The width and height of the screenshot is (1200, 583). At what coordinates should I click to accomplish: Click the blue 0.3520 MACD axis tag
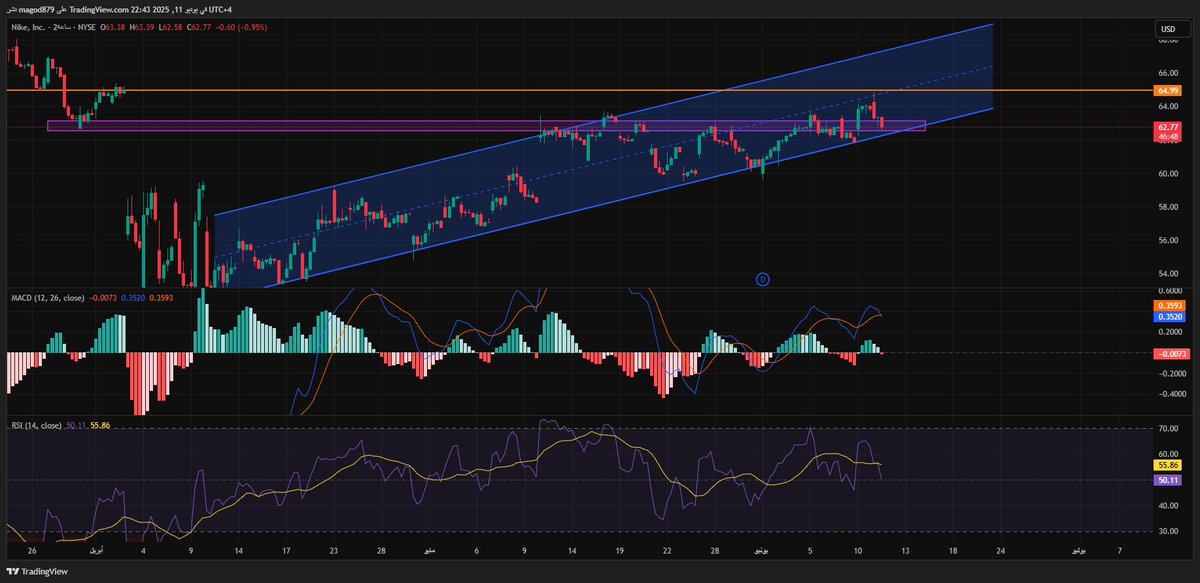tap(1167, 316)
